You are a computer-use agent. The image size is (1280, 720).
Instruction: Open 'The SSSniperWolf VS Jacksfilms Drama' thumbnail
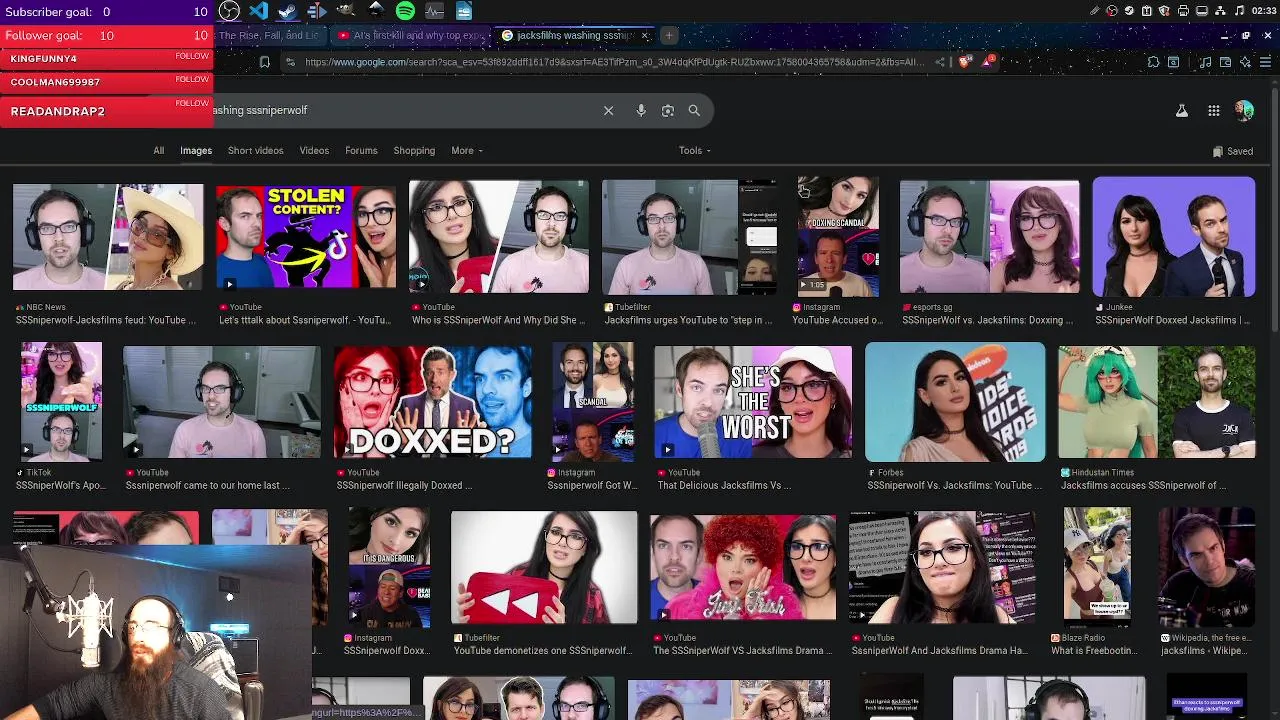(743, 568)
